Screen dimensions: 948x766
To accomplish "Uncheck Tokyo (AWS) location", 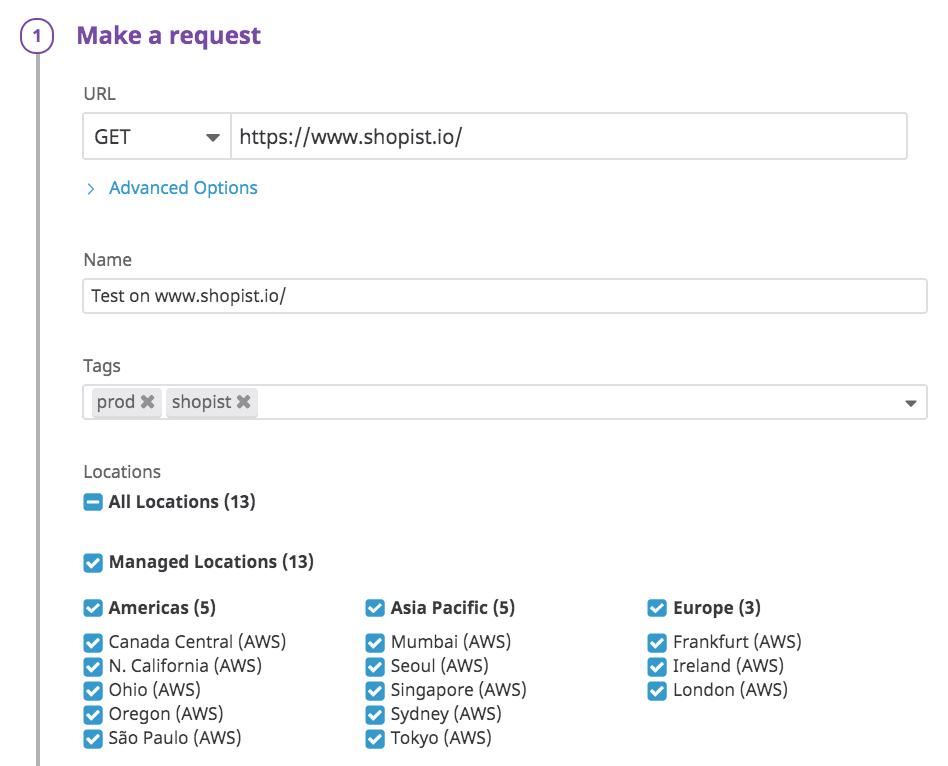I will click(x=375, y=739).
